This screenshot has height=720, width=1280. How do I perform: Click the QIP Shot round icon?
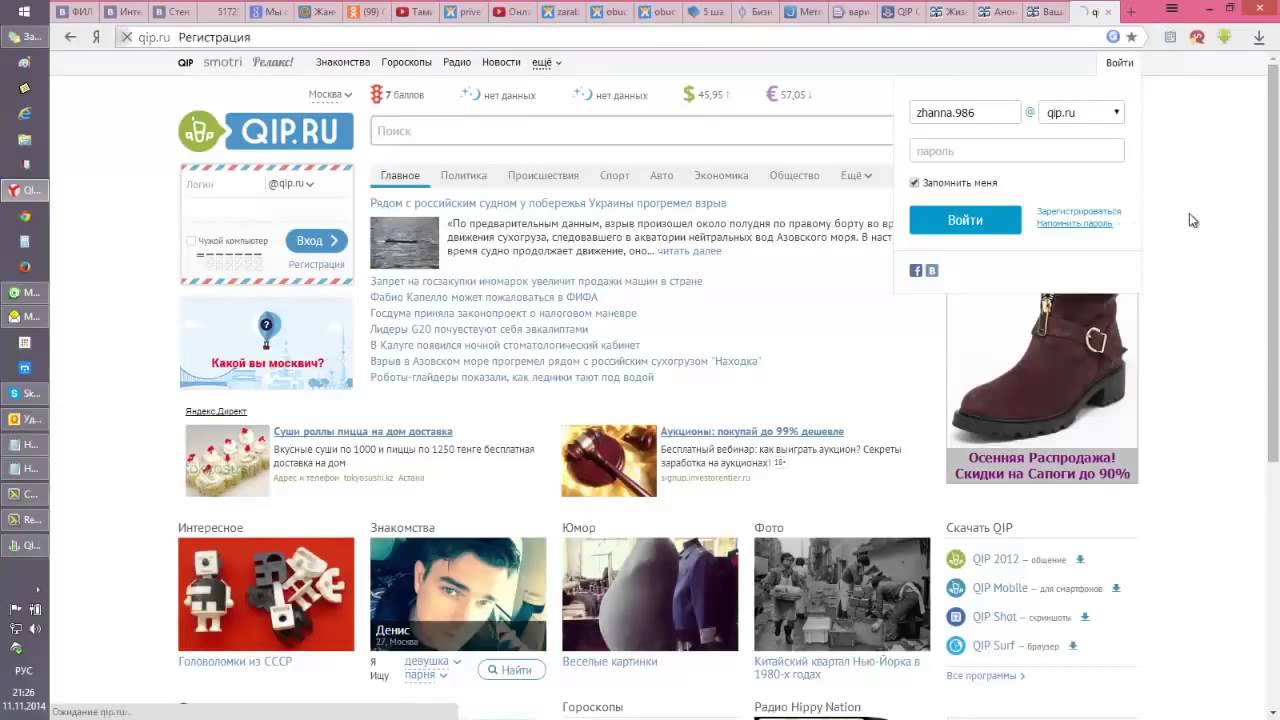point(956,617)
